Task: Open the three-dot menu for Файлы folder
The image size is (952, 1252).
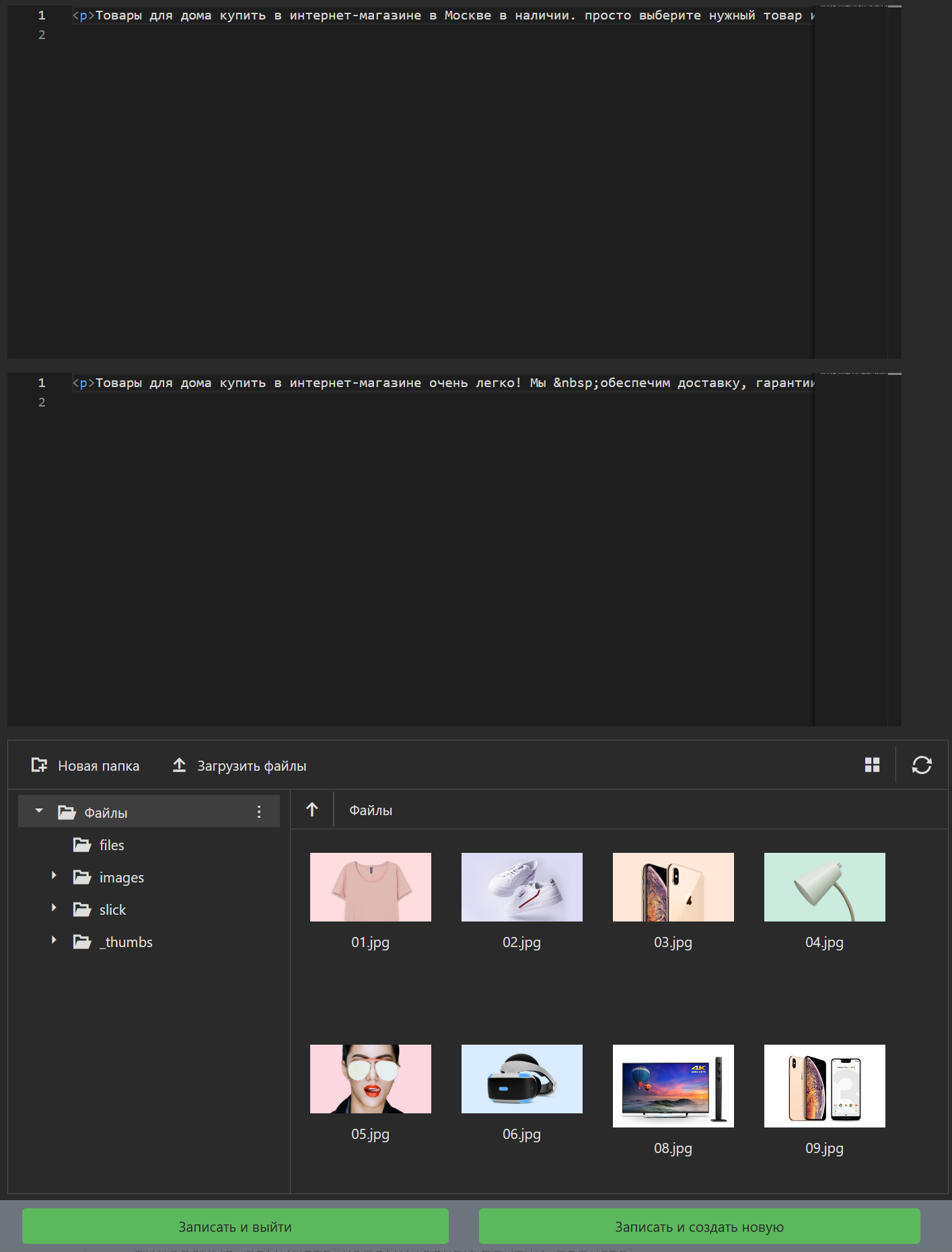Action: click(259, 812)
